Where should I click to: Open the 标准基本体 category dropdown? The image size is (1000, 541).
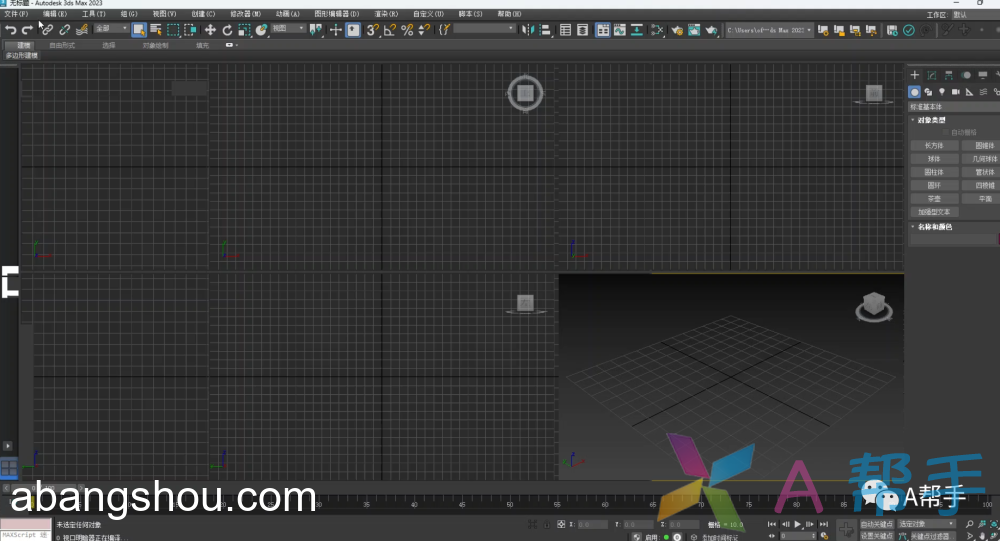952,106
